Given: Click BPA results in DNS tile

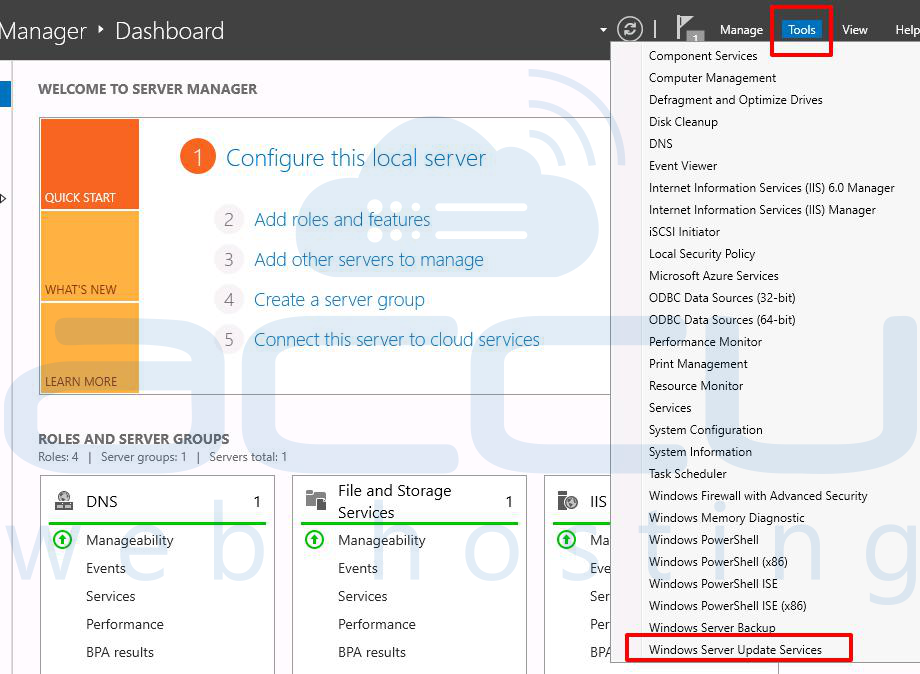Looking at the screenshot, I should (120, 652).
